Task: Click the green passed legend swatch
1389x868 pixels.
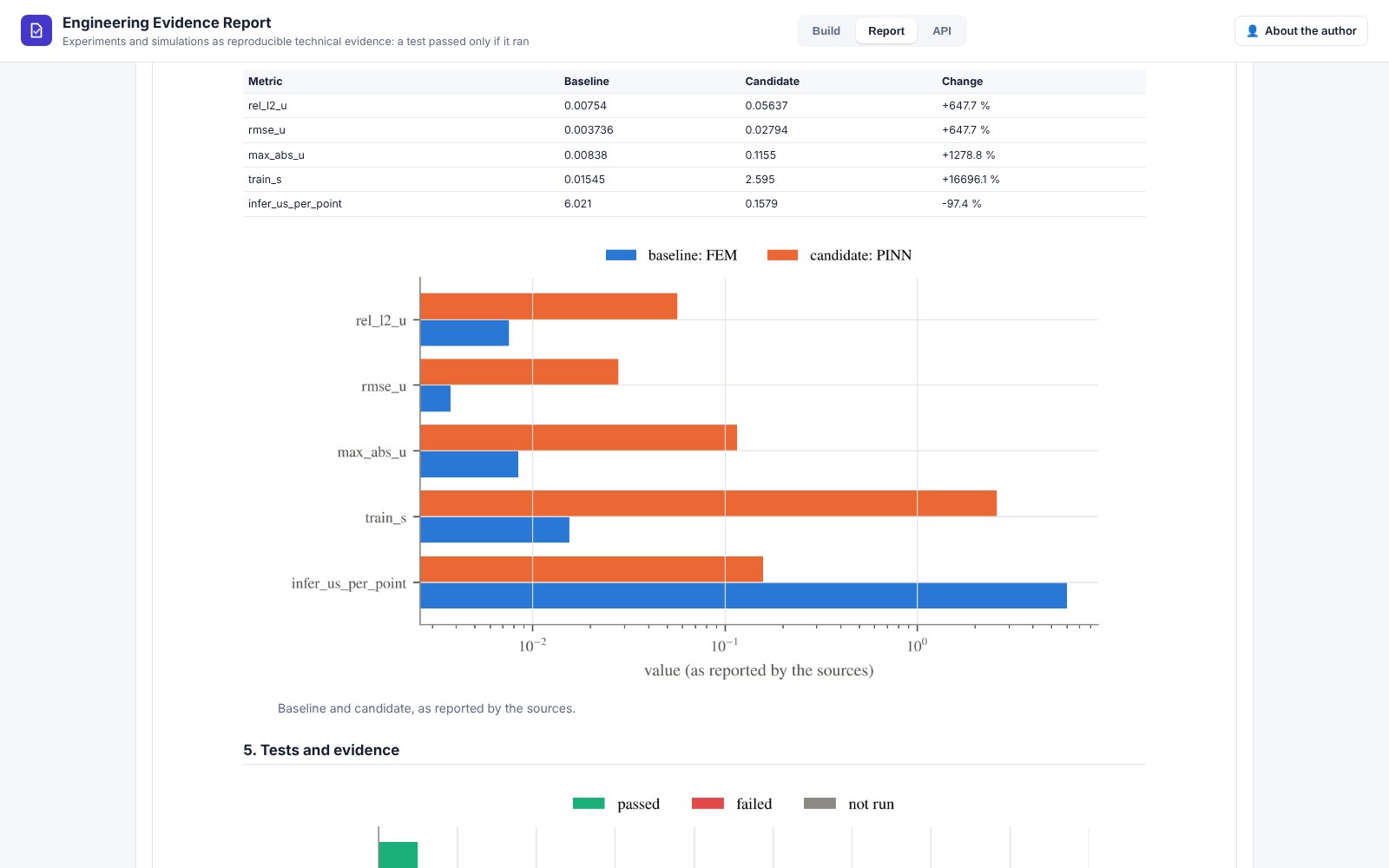Action: click(589, 803)
